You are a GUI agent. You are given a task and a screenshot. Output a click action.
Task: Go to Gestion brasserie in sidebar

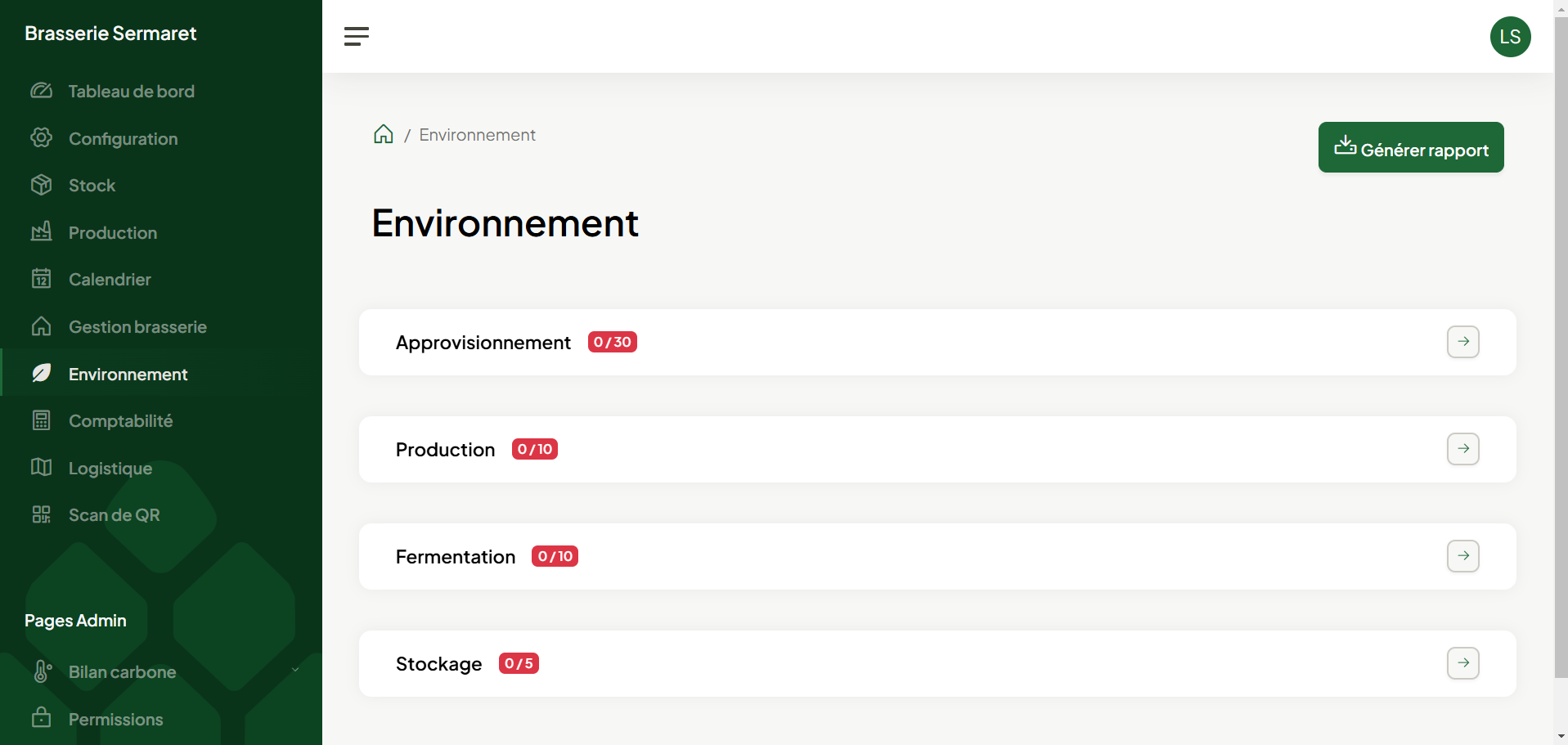137,327
